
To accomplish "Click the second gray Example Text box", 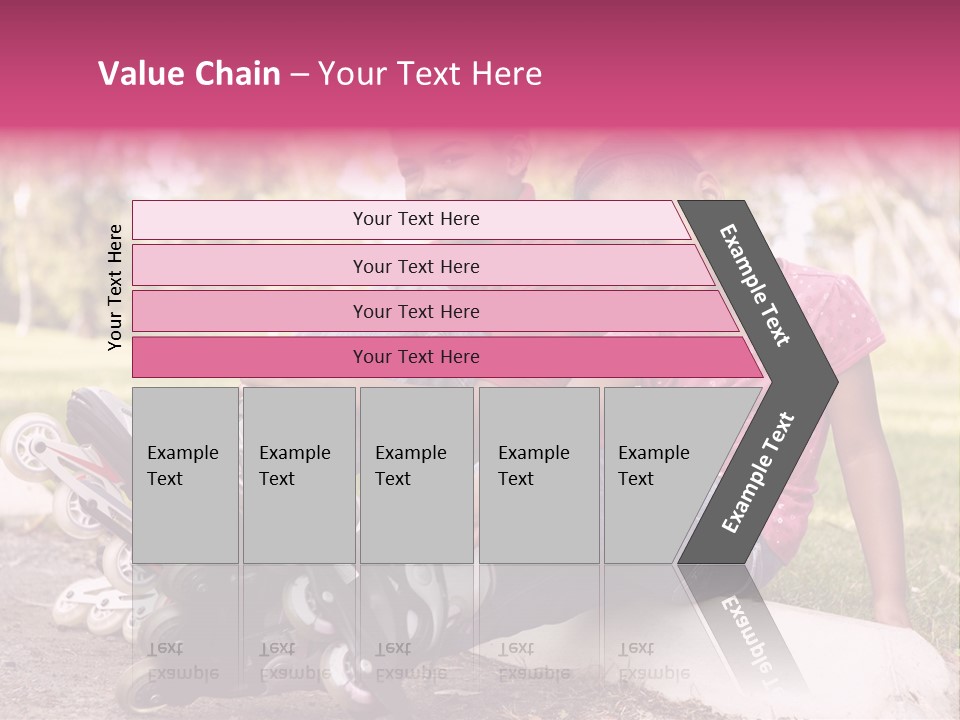I will click(298, 475).
